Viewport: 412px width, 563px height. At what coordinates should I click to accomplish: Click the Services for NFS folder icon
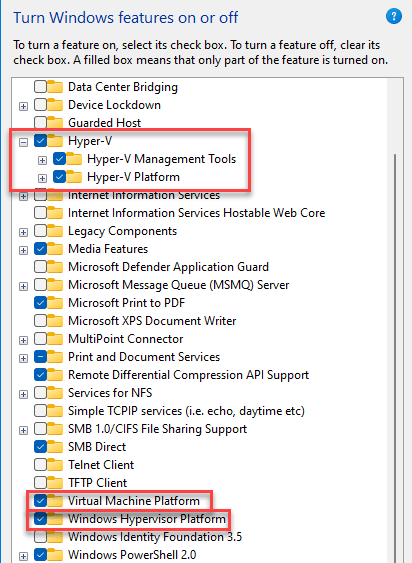tap(55, 393)
